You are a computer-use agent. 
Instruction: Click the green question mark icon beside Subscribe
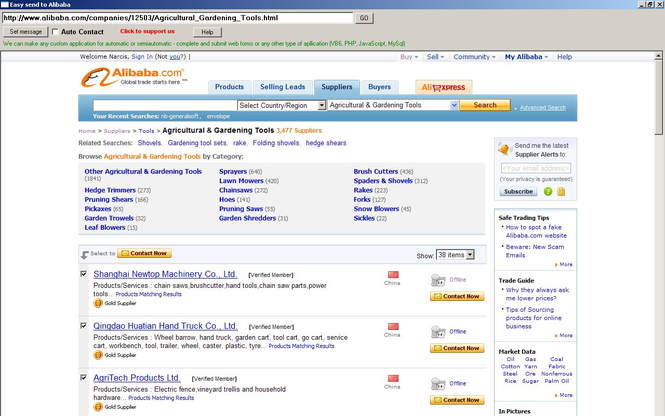point(548,192)
